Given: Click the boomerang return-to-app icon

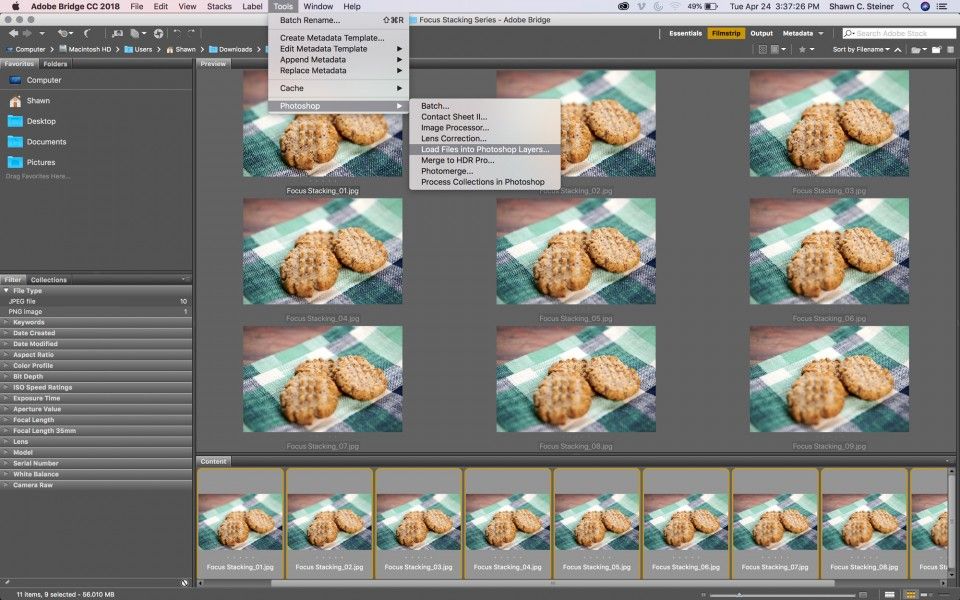Looking at the screenshot, I should [x=88, y=33].
